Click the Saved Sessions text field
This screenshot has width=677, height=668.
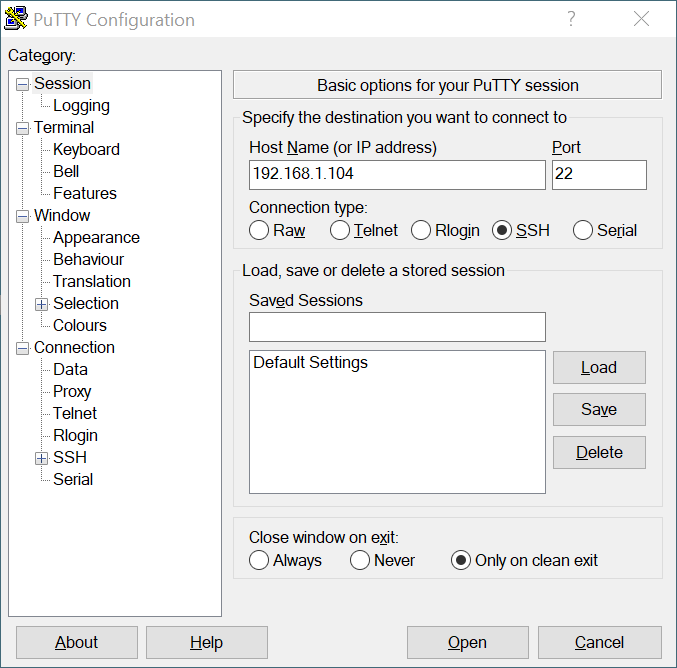tap(397, 327)
